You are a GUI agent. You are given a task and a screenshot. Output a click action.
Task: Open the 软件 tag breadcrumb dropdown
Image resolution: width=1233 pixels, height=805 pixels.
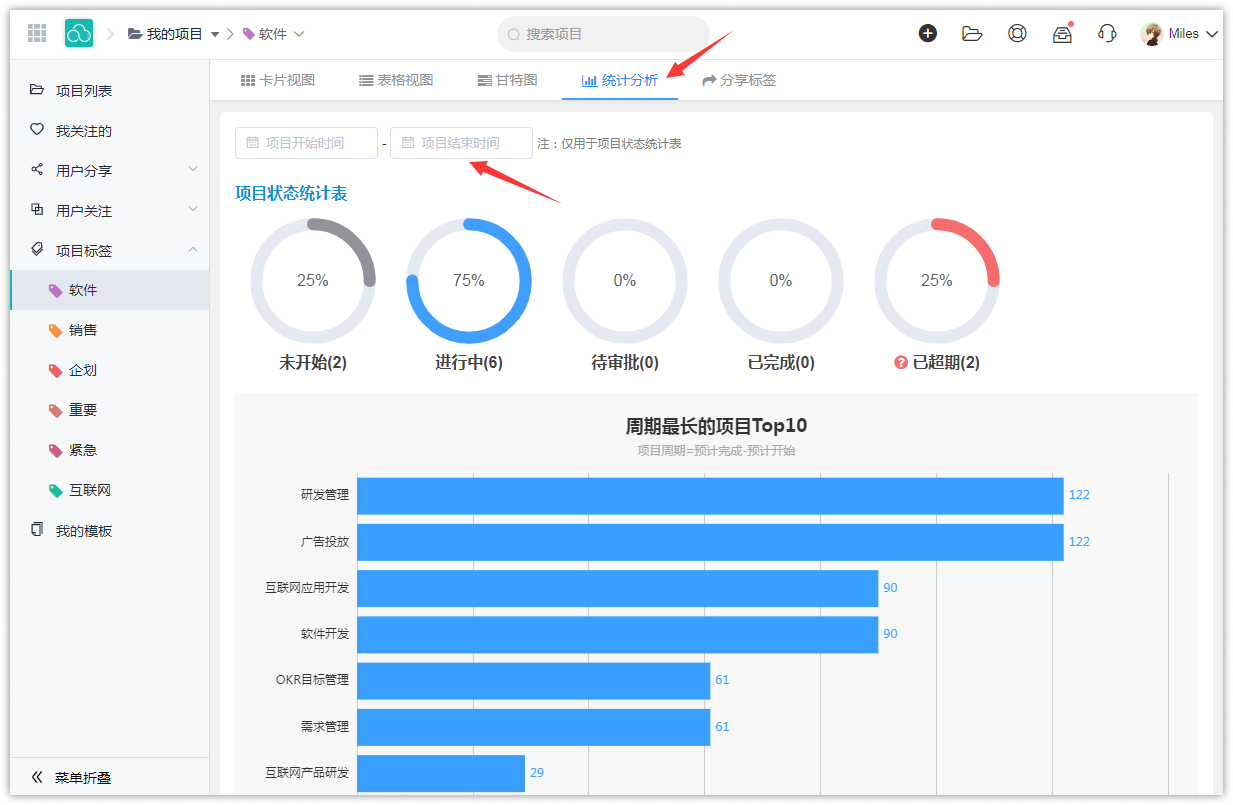(298, 34)
